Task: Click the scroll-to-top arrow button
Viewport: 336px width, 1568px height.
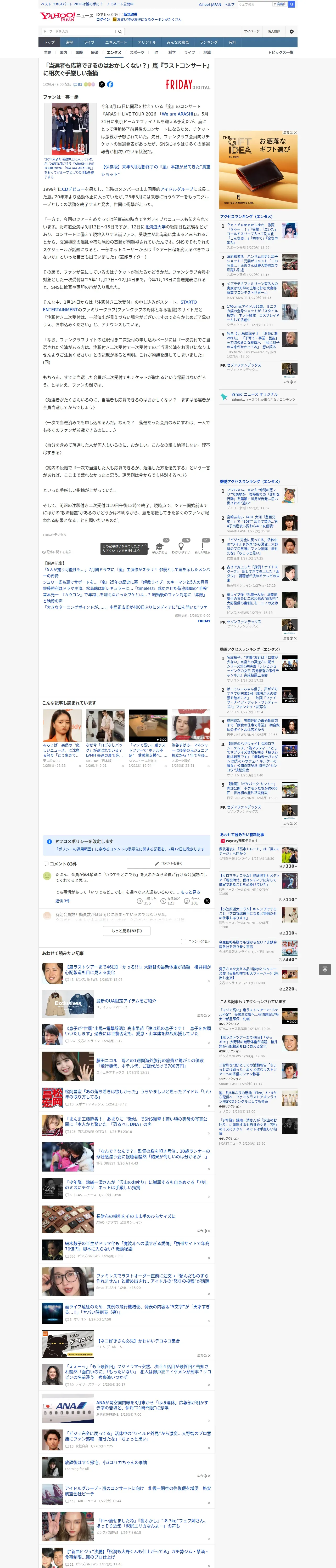Action: (x=325, y=969)
